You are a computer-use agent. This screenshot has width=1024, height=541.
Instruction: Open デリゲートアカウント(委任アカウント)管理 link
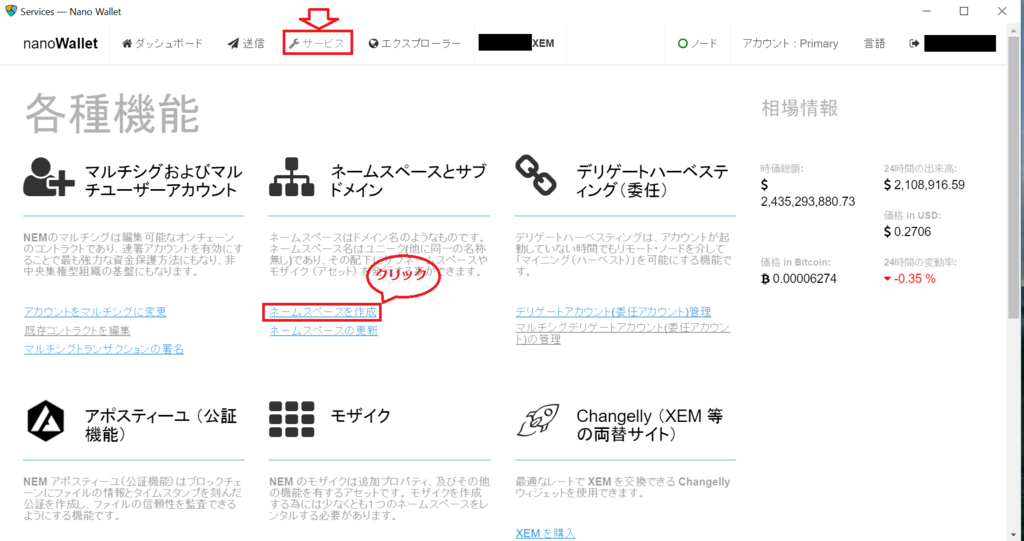pos(613,312)
